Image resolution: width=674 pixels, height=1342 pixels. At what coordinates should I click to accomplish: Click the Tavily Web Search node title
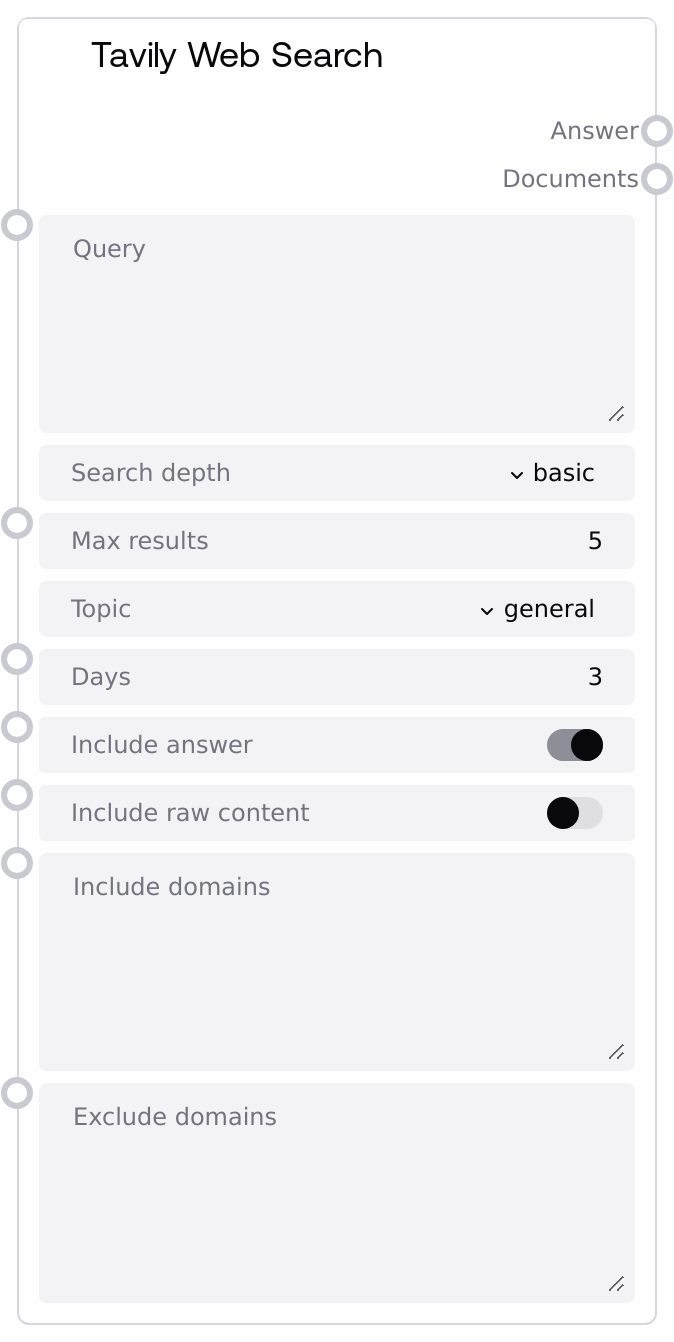click(x=237, y=56)
